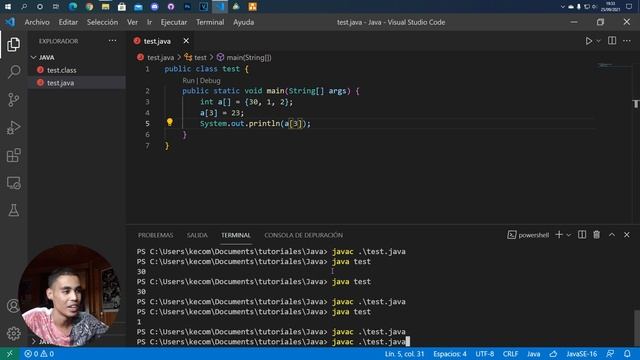Switch to CONSOLA DE DEPURACIÓN tab
Image resolution: width=640 pixels, height=360 pixels.
303,235
